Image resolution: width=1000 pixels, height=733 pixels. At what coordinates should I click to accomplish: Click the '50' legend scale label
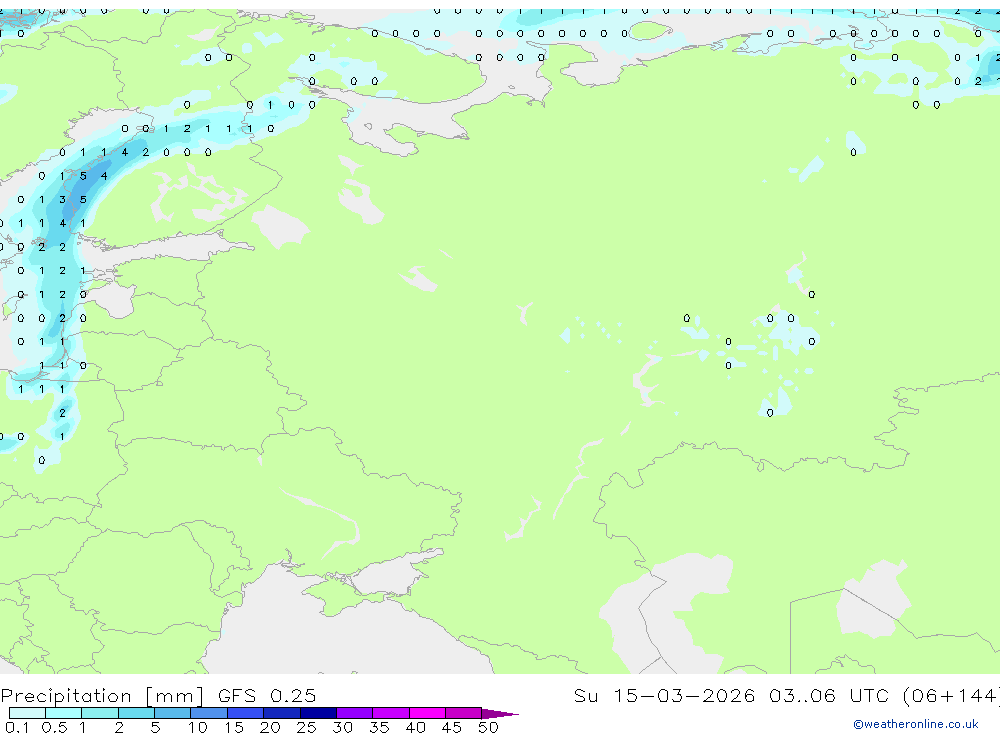coord(488,727)
